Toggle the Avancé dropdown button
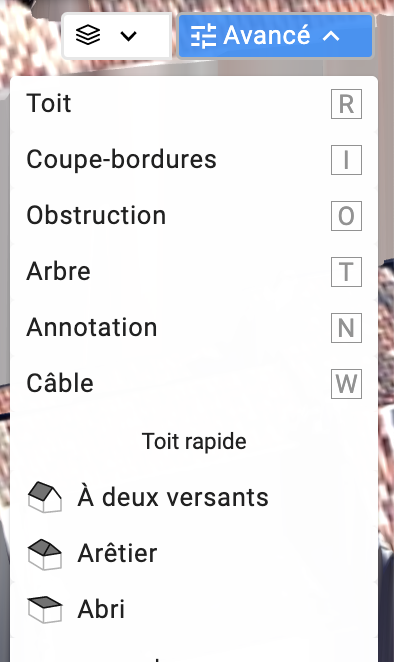The image size is (394, 662). (276, 35)
